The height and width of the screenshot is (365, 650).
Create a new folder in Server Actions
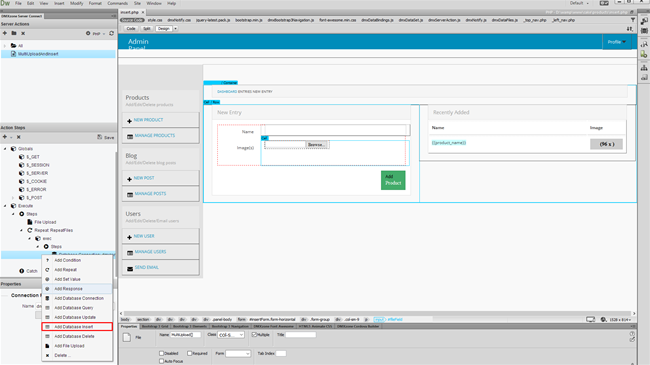14,33
